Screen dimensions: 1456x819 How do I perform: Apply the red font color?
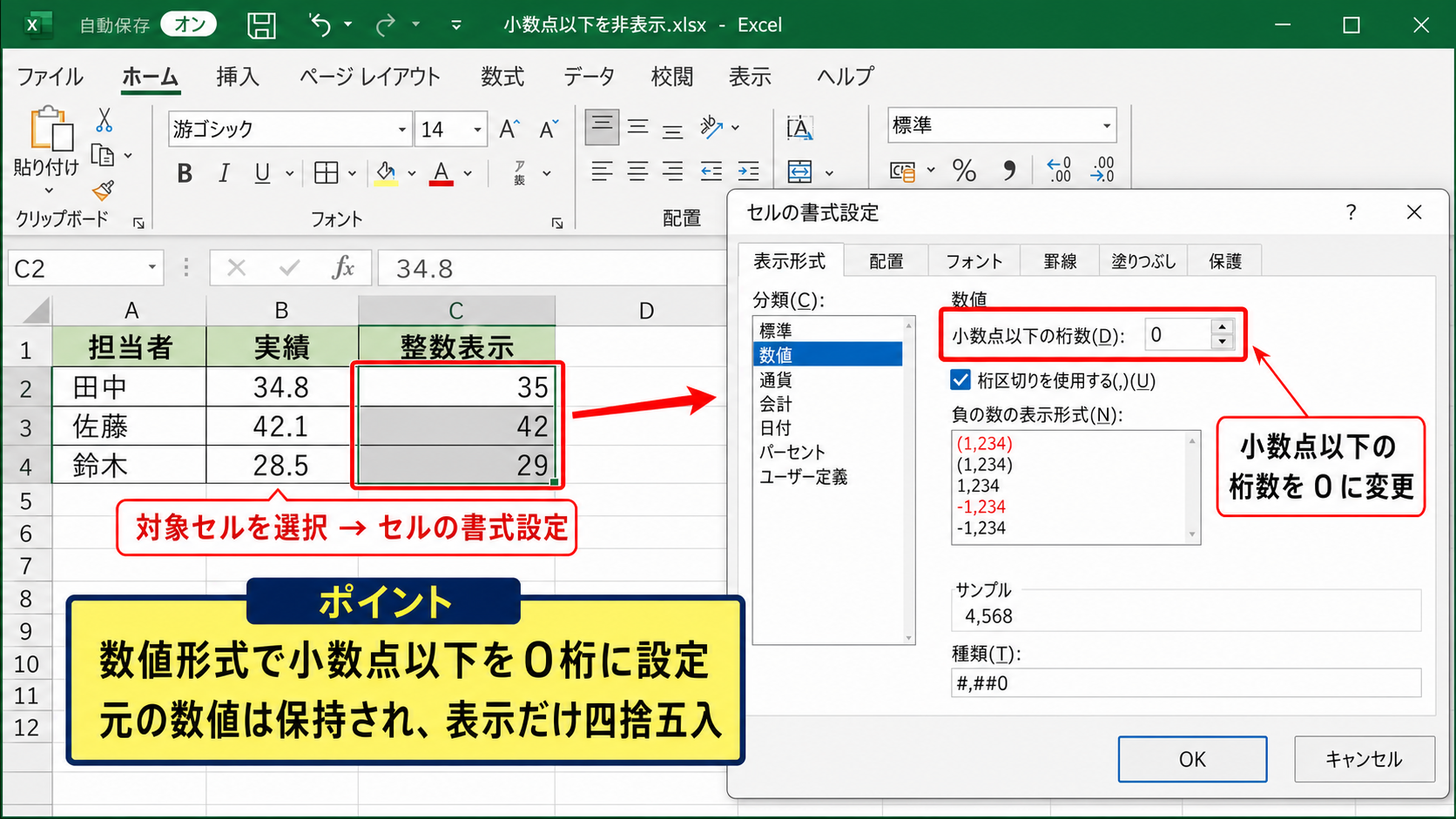click(x=442, y=173)
